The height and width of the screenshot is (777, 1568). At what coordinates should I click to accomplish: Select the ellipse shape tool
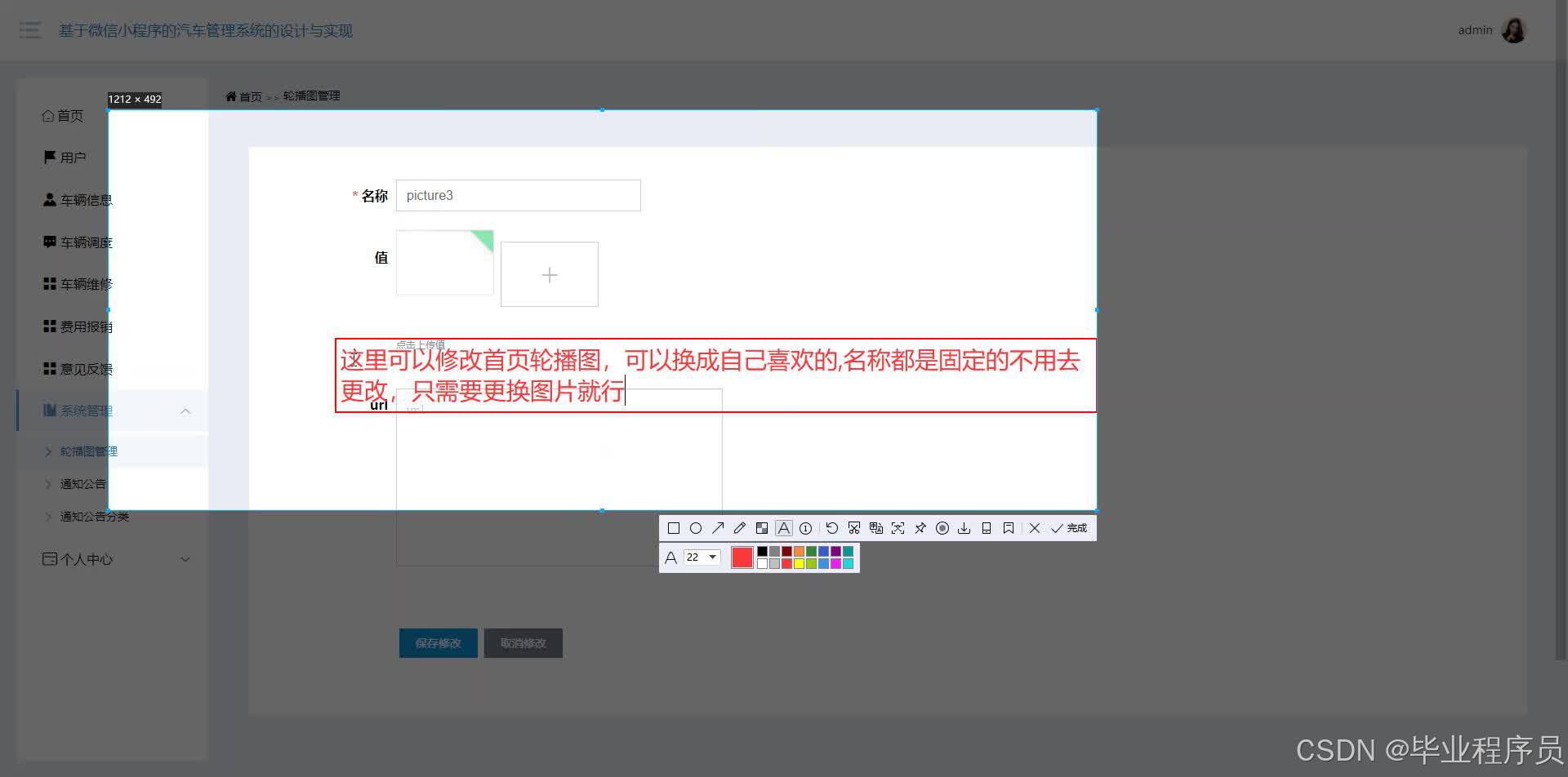tap(696, 528)
